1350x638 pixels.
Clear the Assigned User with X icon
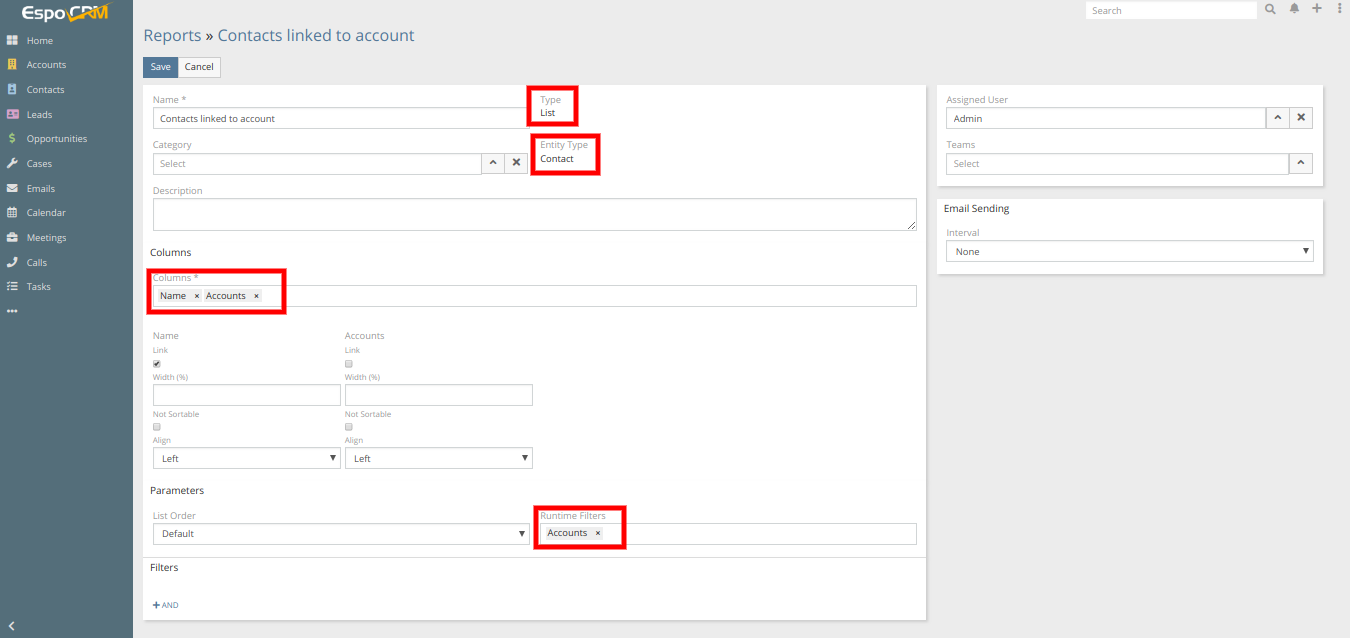click(x=1301, y=118)
